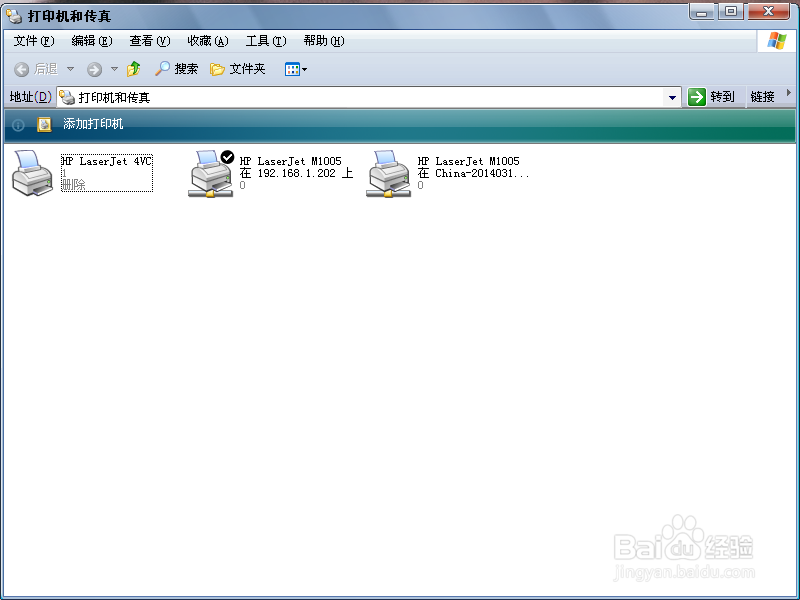
Task: Open the 编辑(E) menu
Action: coord(92,41)
